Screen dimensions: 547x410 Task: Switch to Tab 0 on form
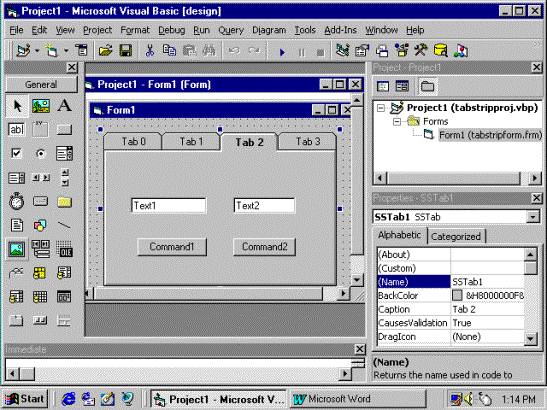pyautogui.click(x=133, y=142)
